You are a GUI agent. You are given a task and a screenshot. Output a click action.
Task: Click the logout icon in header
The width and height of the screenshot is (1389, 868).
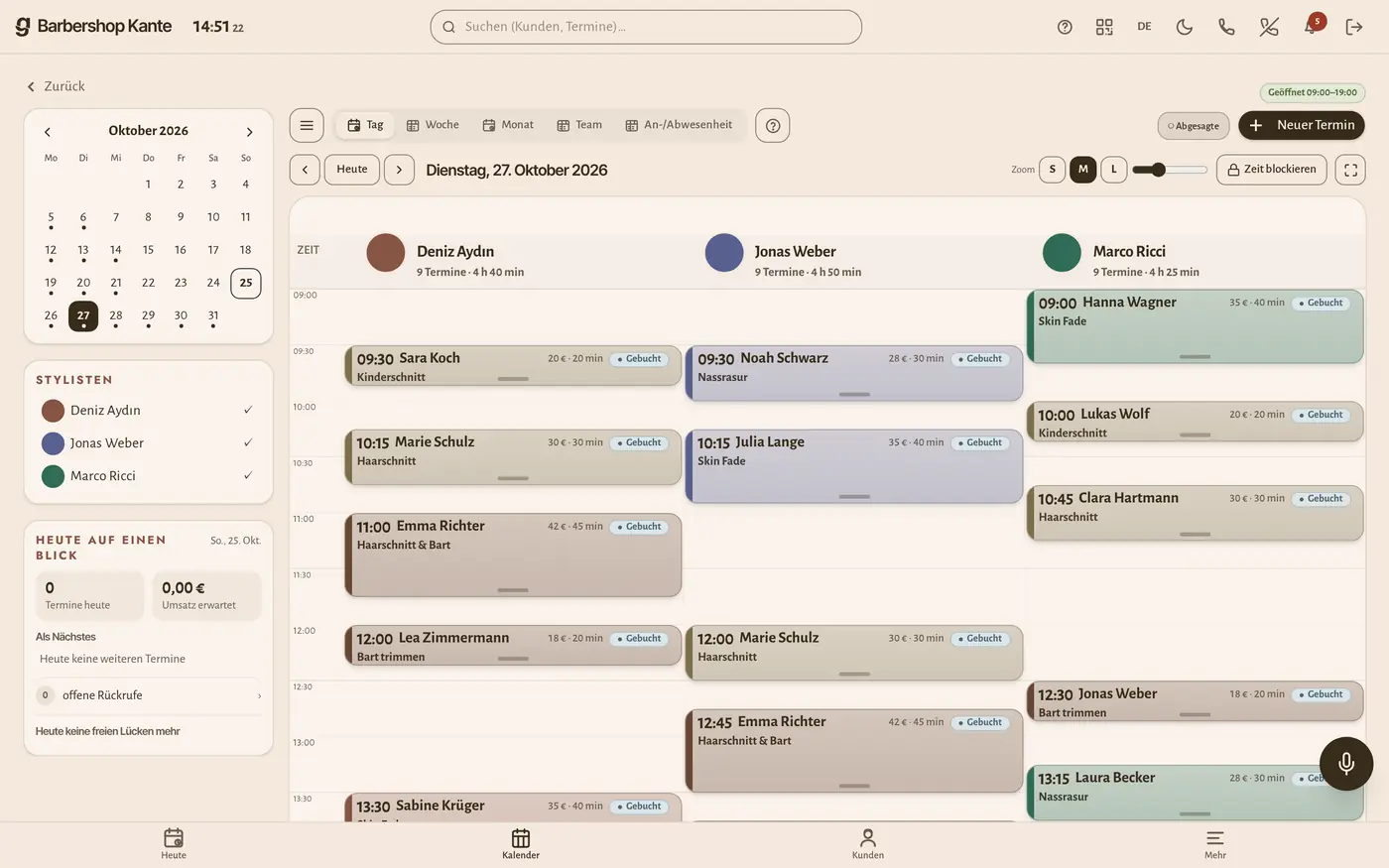click(1354, 27)
